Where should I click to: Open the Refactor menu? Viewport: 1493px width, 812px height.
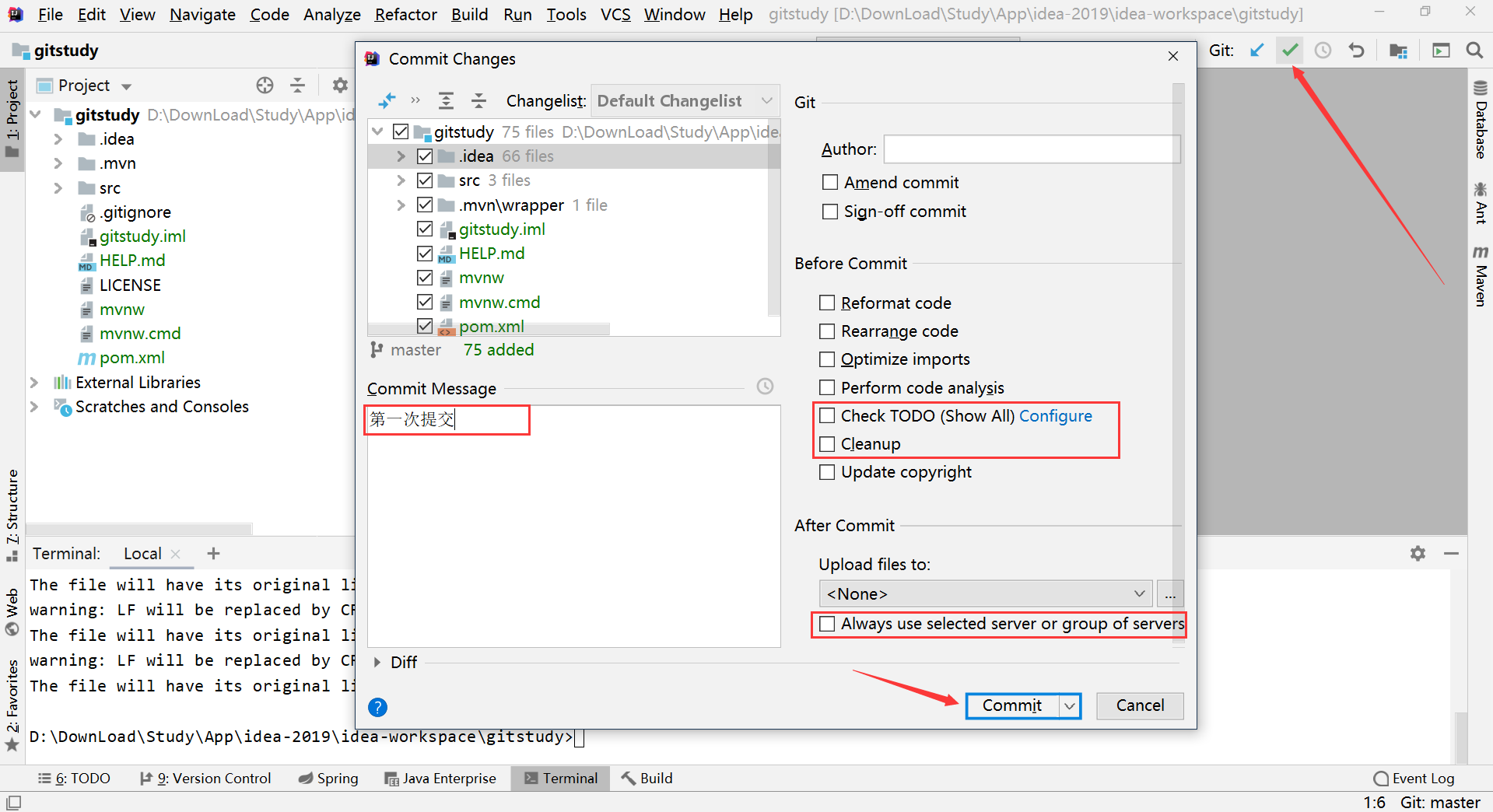(405, 14)
